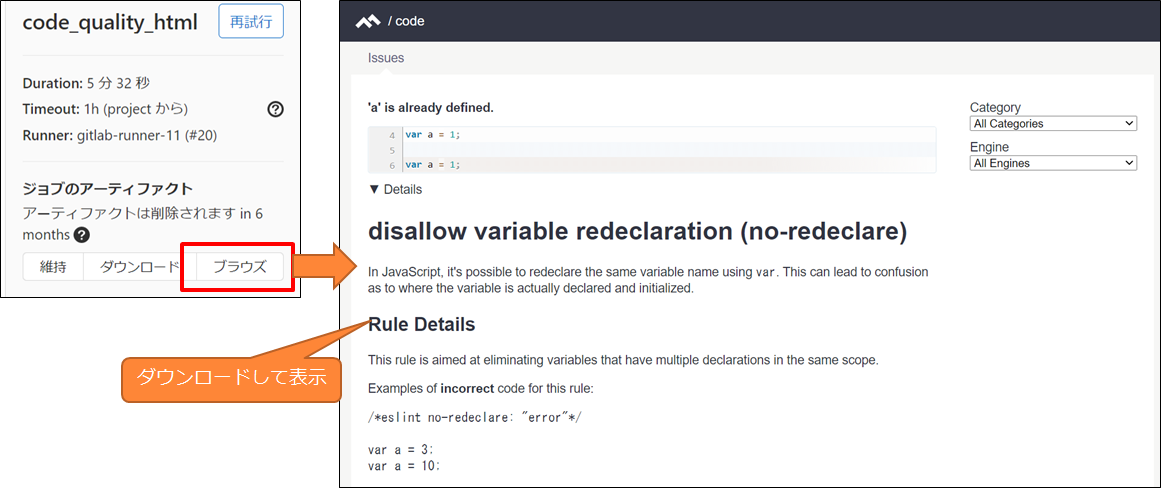Open the All Engines dropdown
This screenshot has width=1161, height=488.
pyautogui.click(x=1053, y=163)
